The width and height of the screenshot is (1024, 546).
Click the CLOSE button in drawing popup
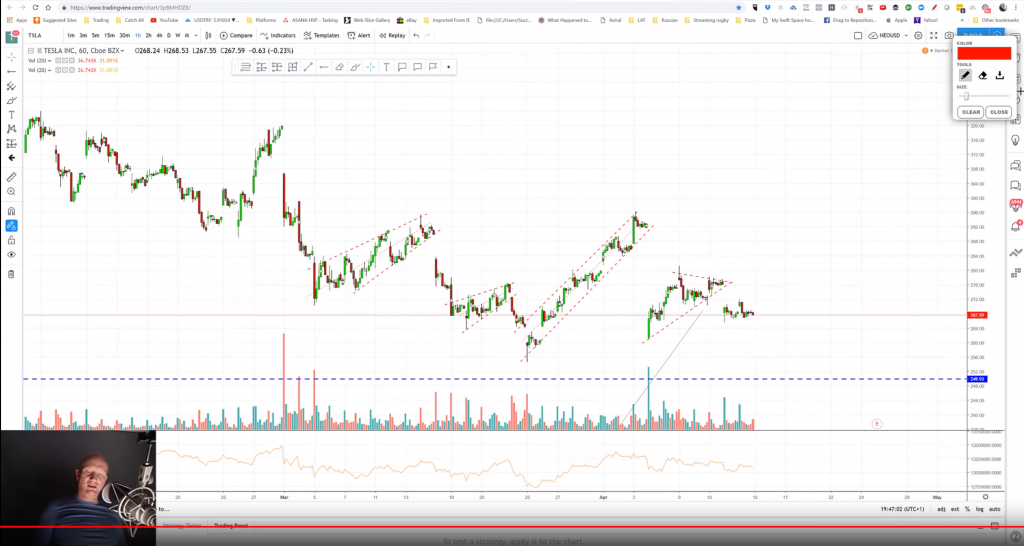(998, 112)
